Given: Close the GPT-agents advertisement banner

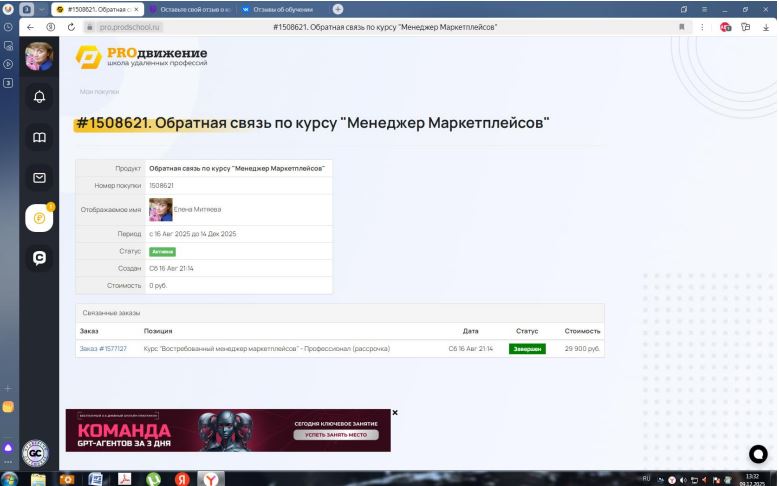Looking at the screenshot, I should point(395,412).
